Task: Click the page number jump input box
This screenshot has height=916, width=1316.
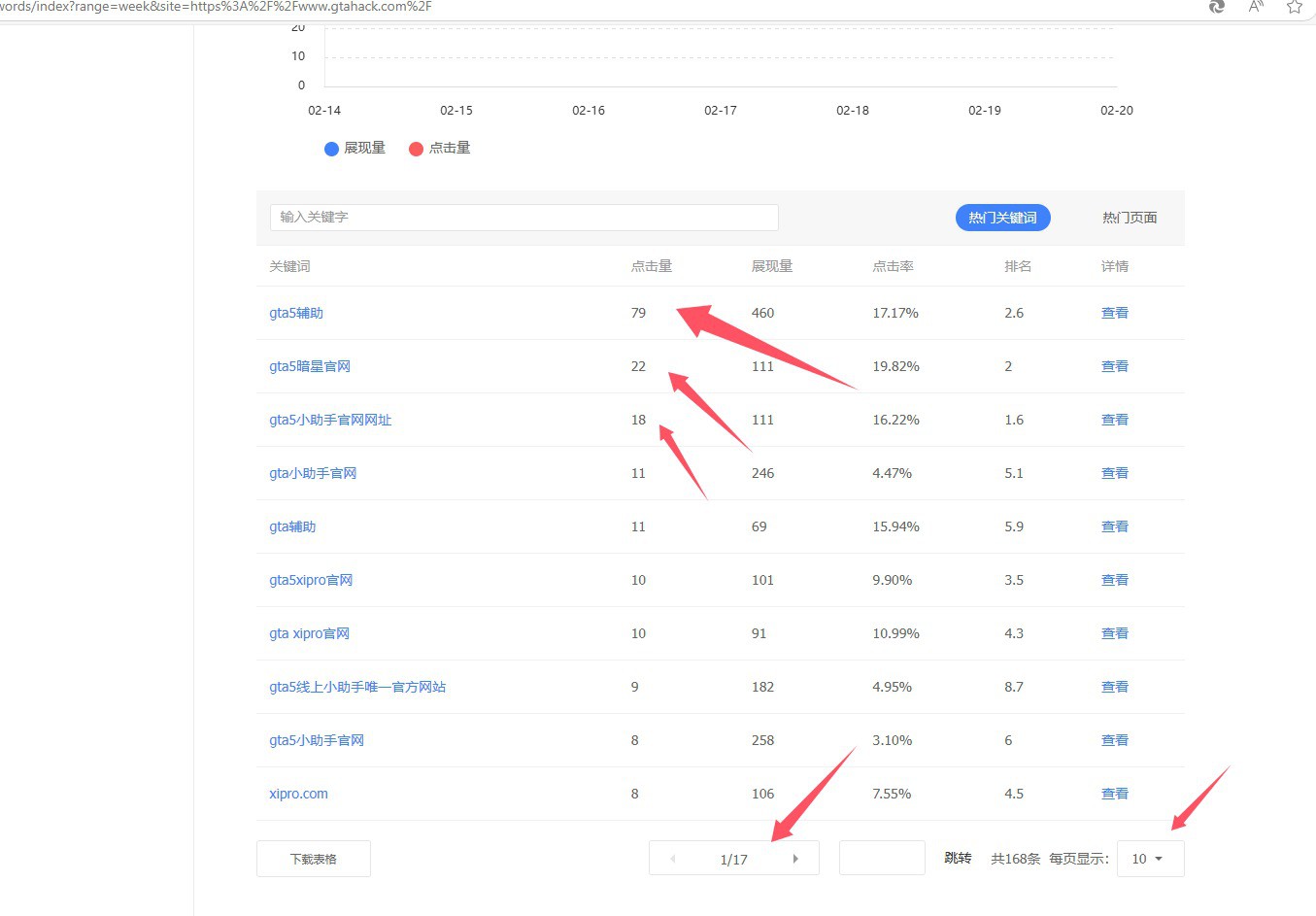Action: coord(882,858)
